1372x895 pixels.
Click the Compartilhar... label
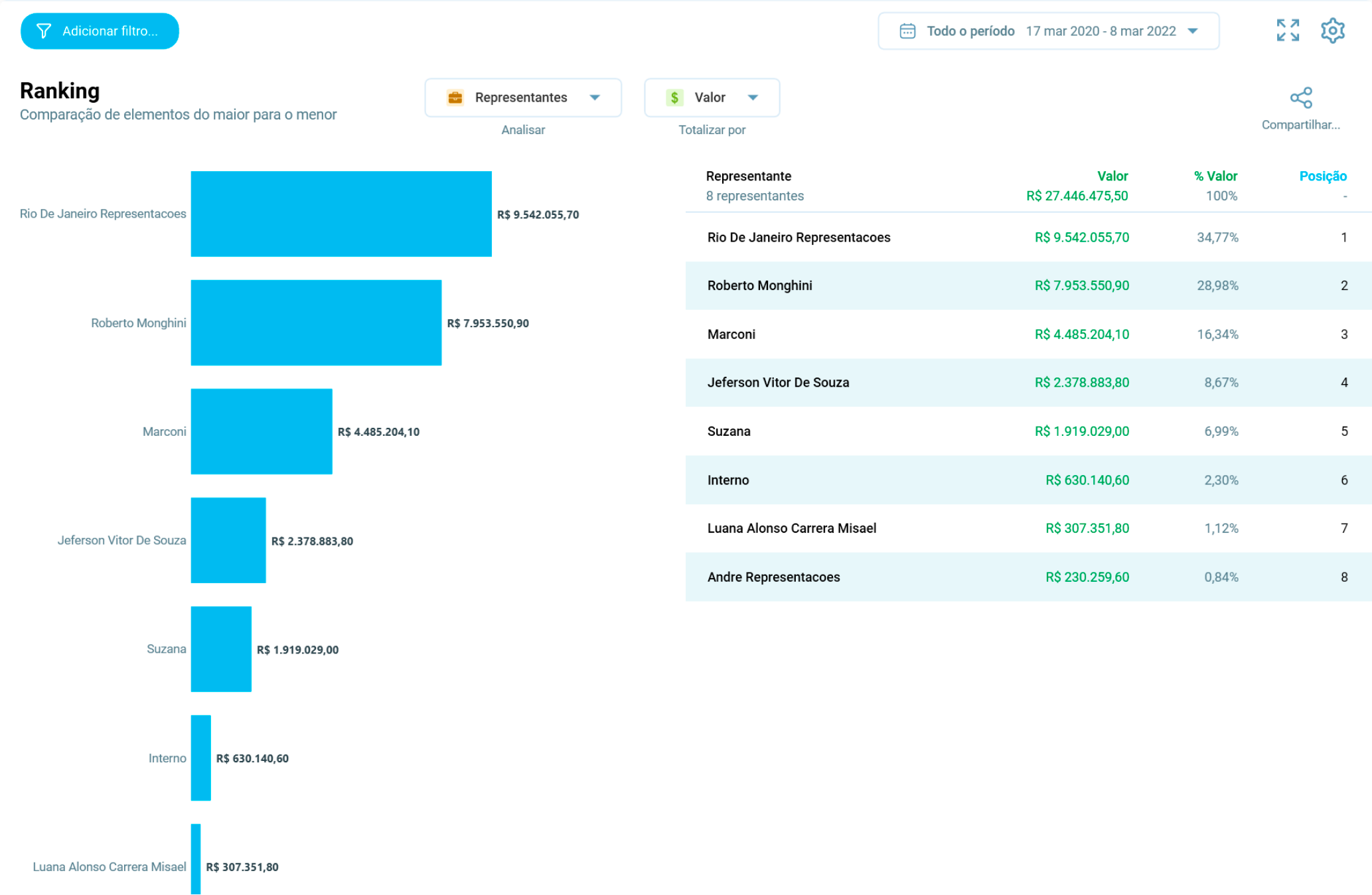tap(1300, 125)
